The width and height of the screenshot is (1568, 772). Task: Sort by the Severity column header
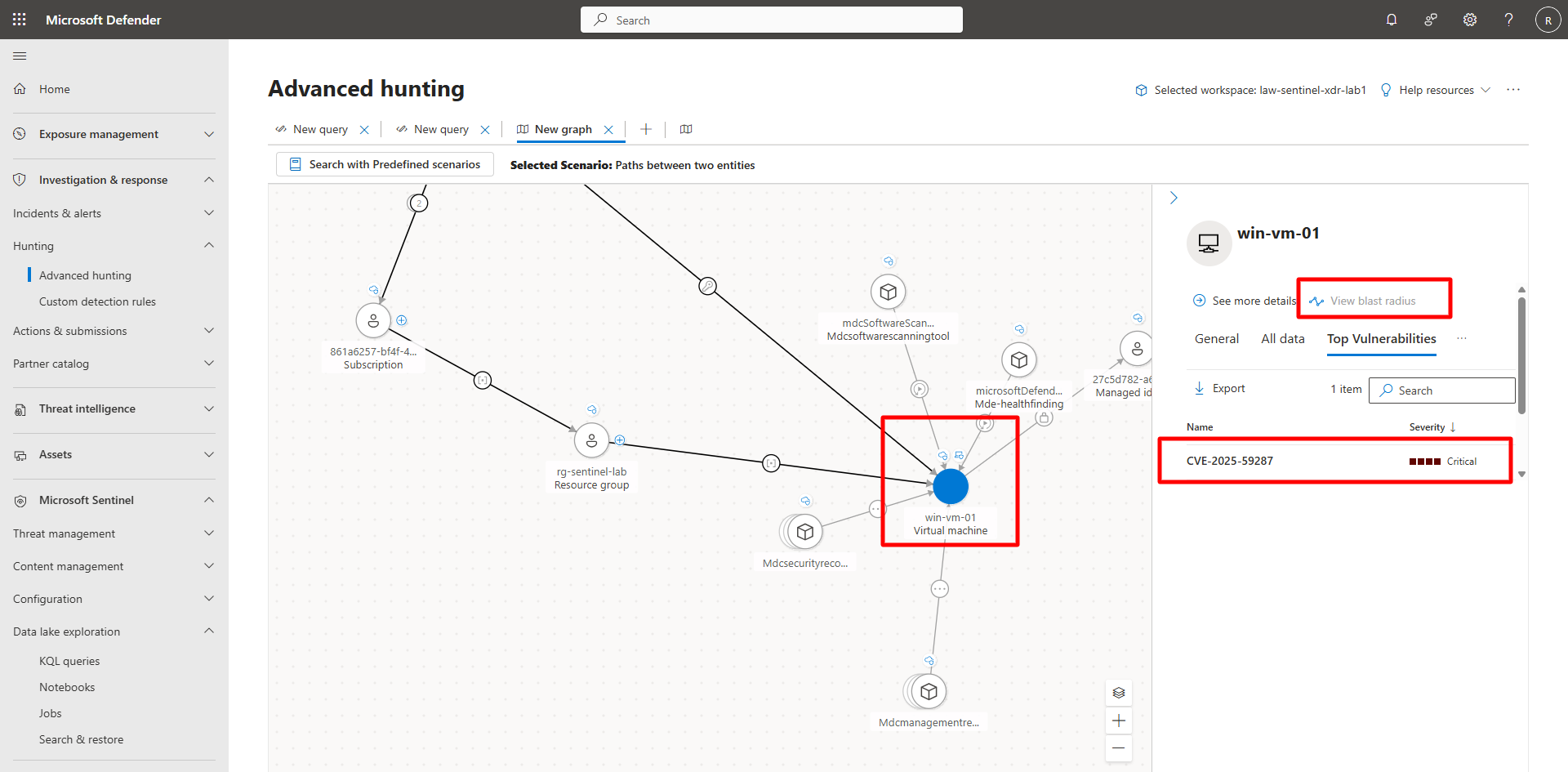click(1432, 427)
